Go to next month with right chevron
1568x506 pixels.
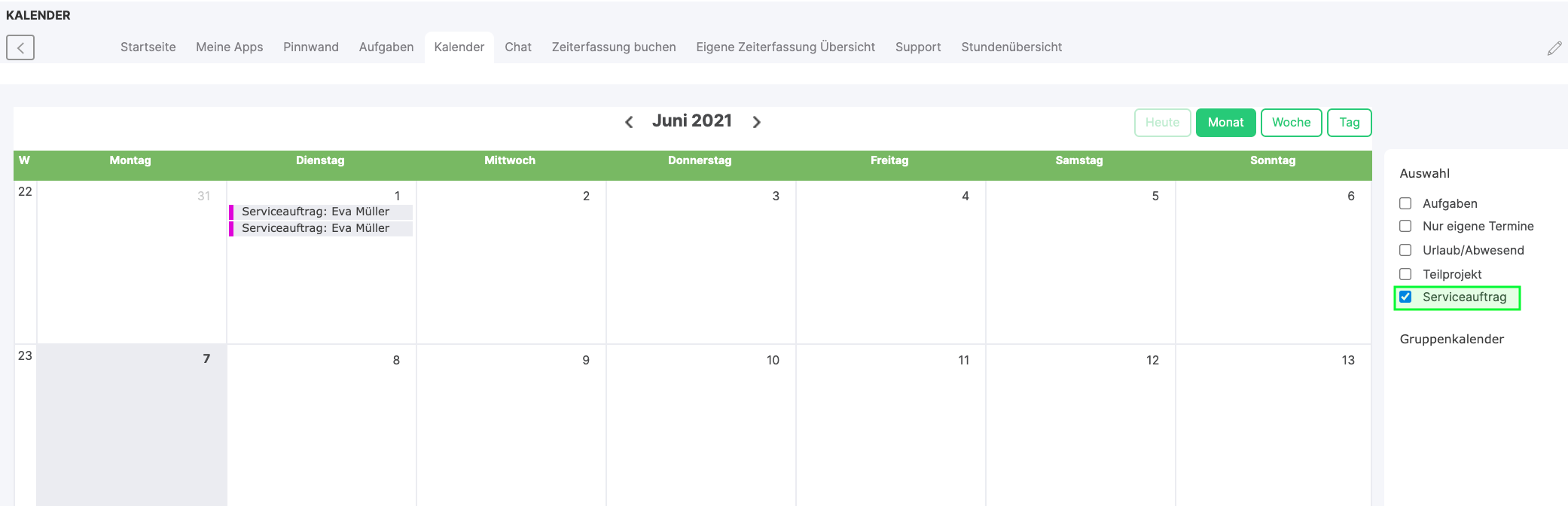[757, 122]
